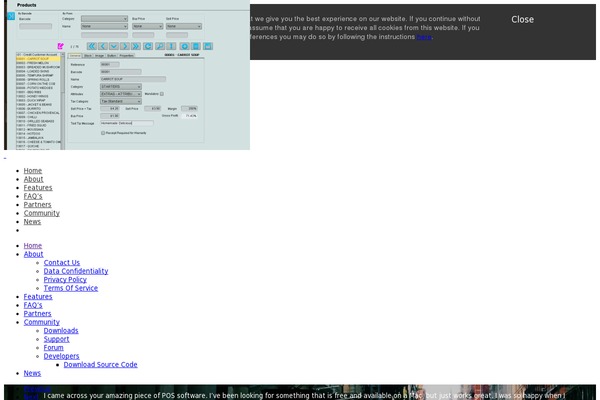Open the Support link

coord(56,339)
